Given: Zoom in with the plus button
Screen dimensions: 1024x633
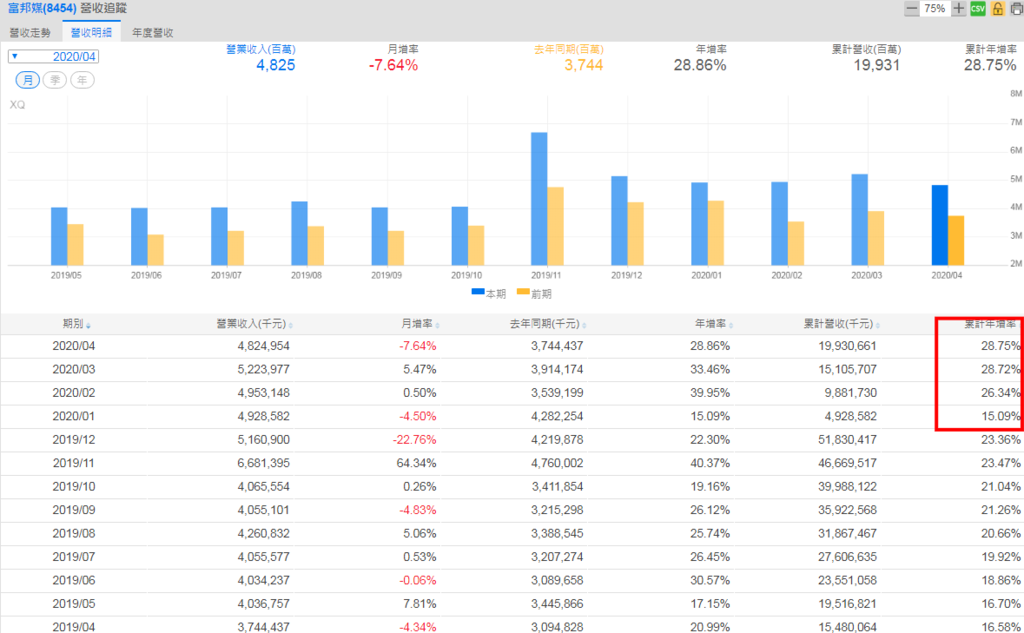Looking at the screenshot, I should coord(958,9).
